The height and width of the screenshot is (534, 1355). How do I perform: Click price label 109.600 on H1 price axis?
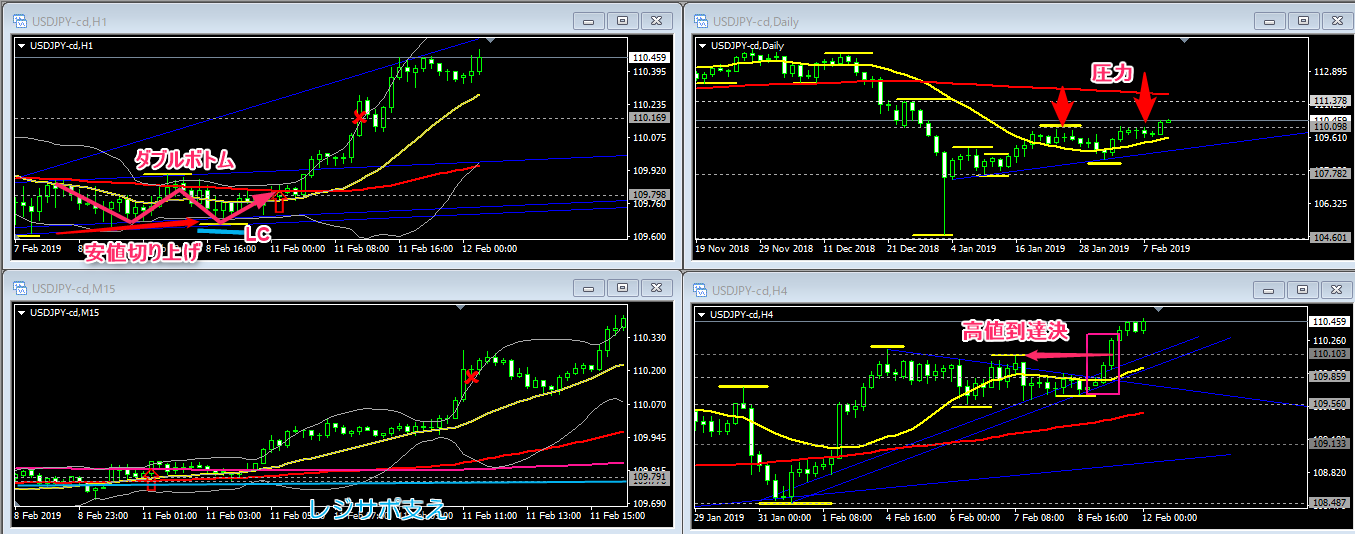[649, 237]
